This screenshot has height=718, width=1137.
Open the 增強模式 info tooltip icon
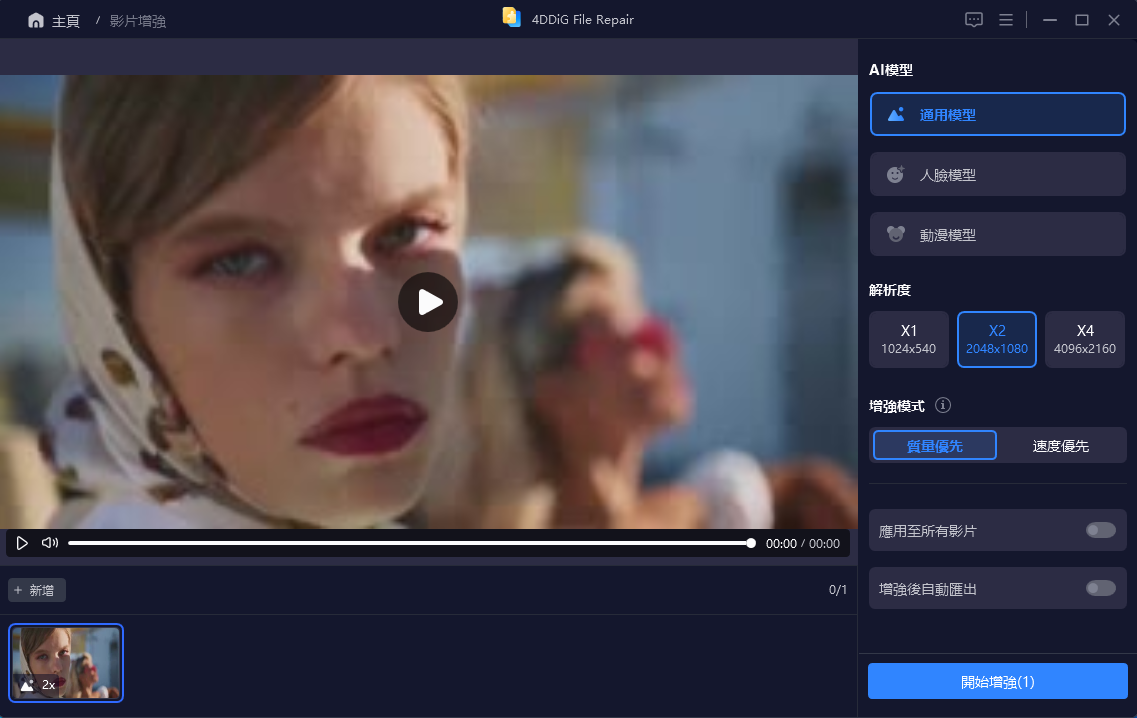coord(941,405)
